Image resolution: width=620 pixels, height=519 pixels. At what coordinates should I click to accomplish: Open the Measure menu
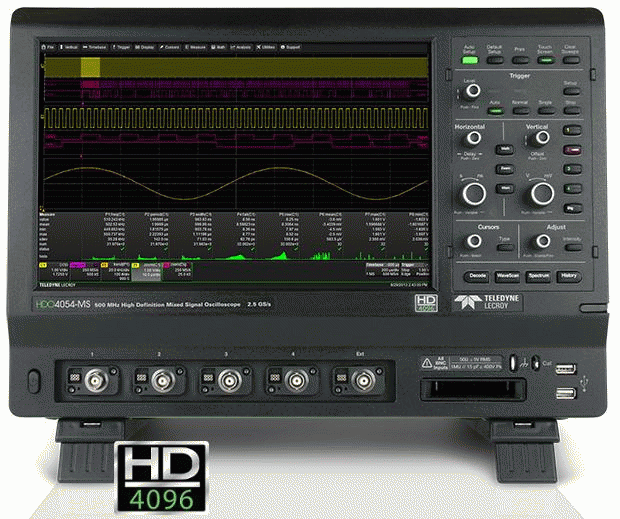pos(195,47)
